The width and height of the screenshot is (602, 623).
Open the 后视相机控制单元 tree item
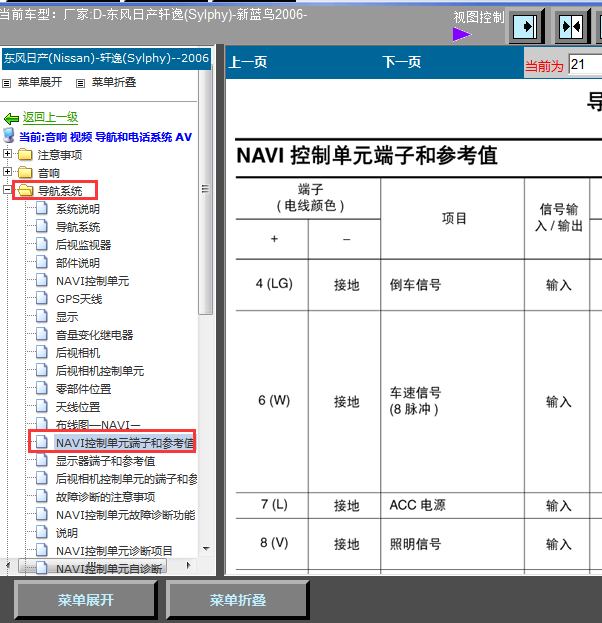click(100, 371)
